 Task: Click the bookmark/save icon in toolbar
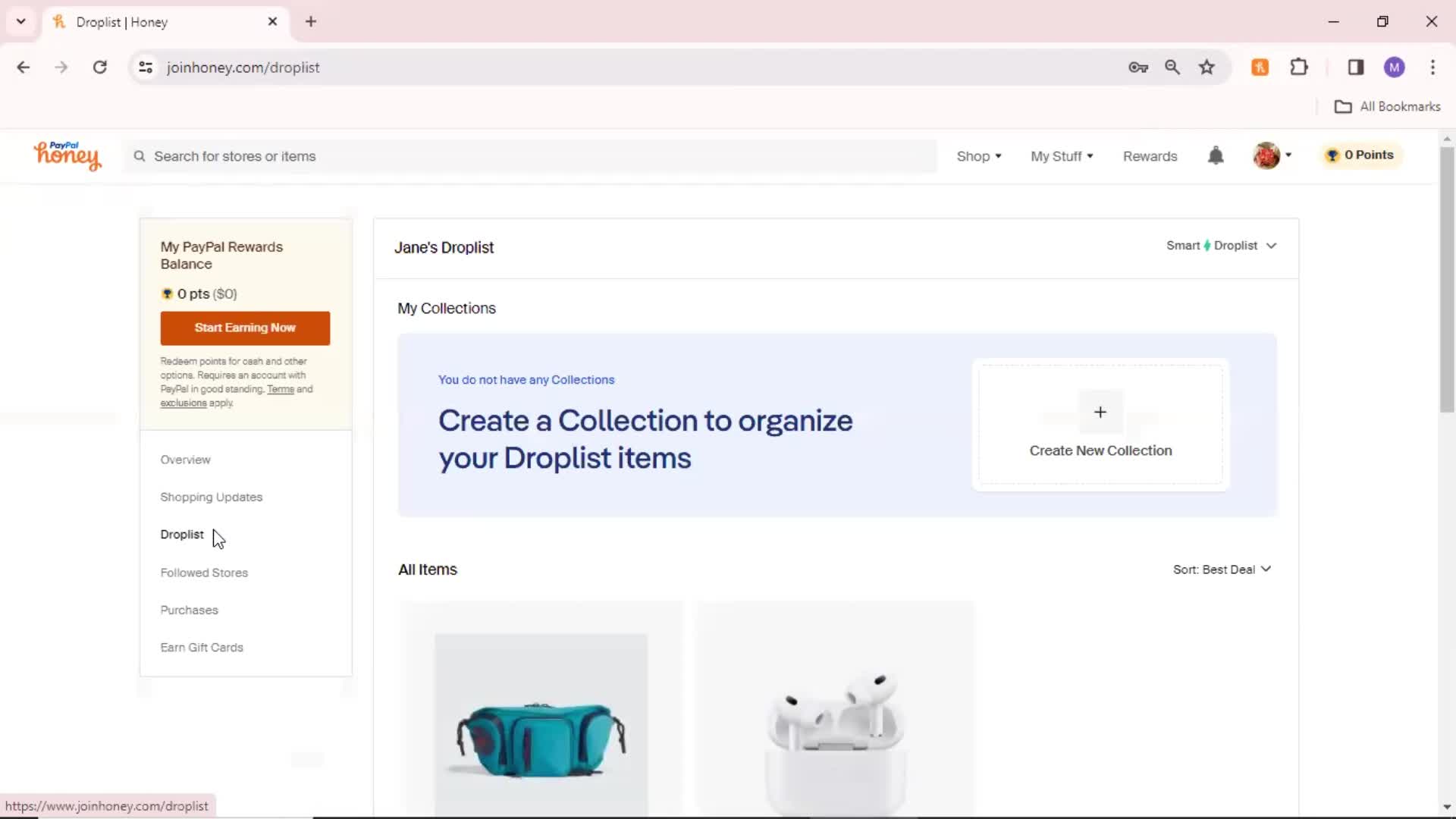click(1207, 67)
